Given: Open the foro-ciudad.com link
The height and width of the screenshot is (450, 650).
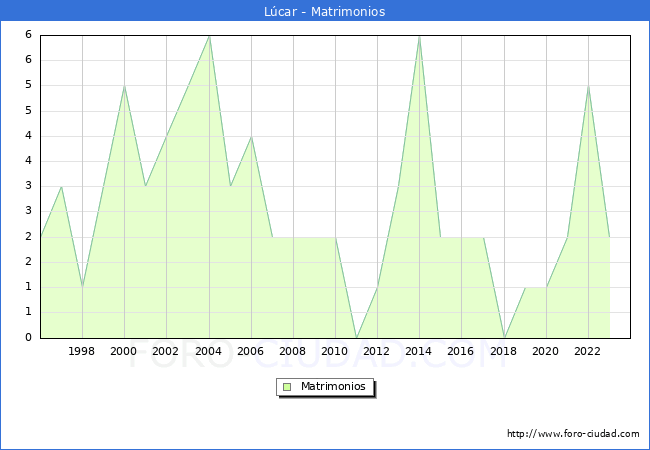Looking at the screenshot, I should 573,434.
